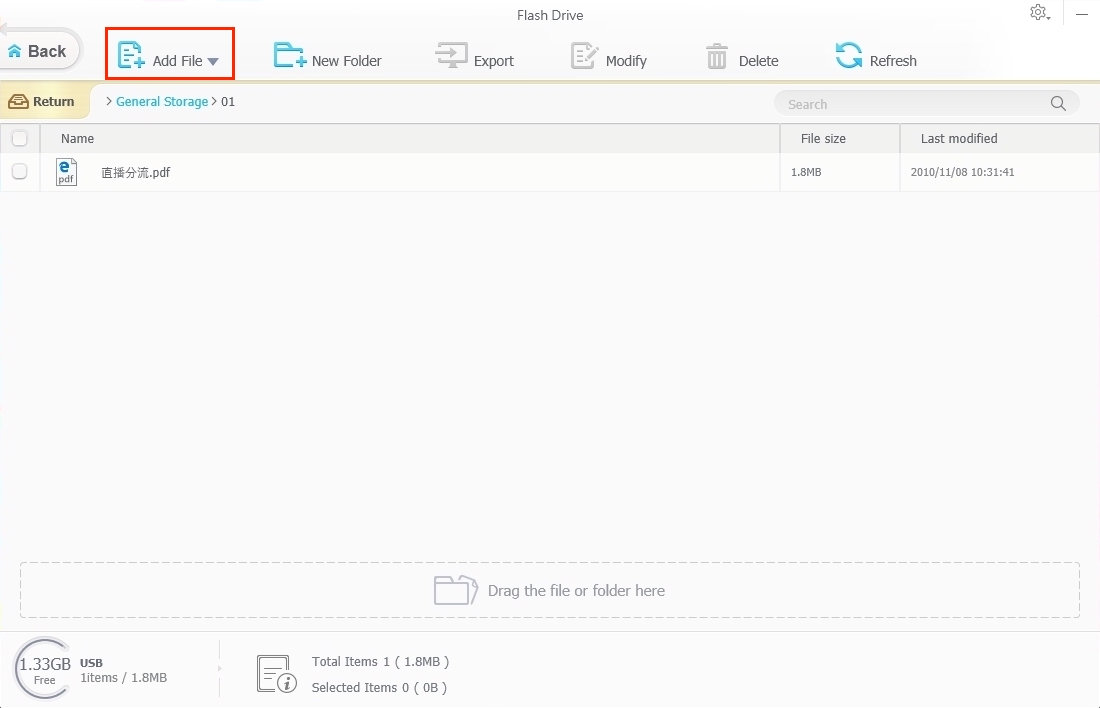Click the Total Items status text
This screenshot has height=708, width=1100.
(380, 662)
